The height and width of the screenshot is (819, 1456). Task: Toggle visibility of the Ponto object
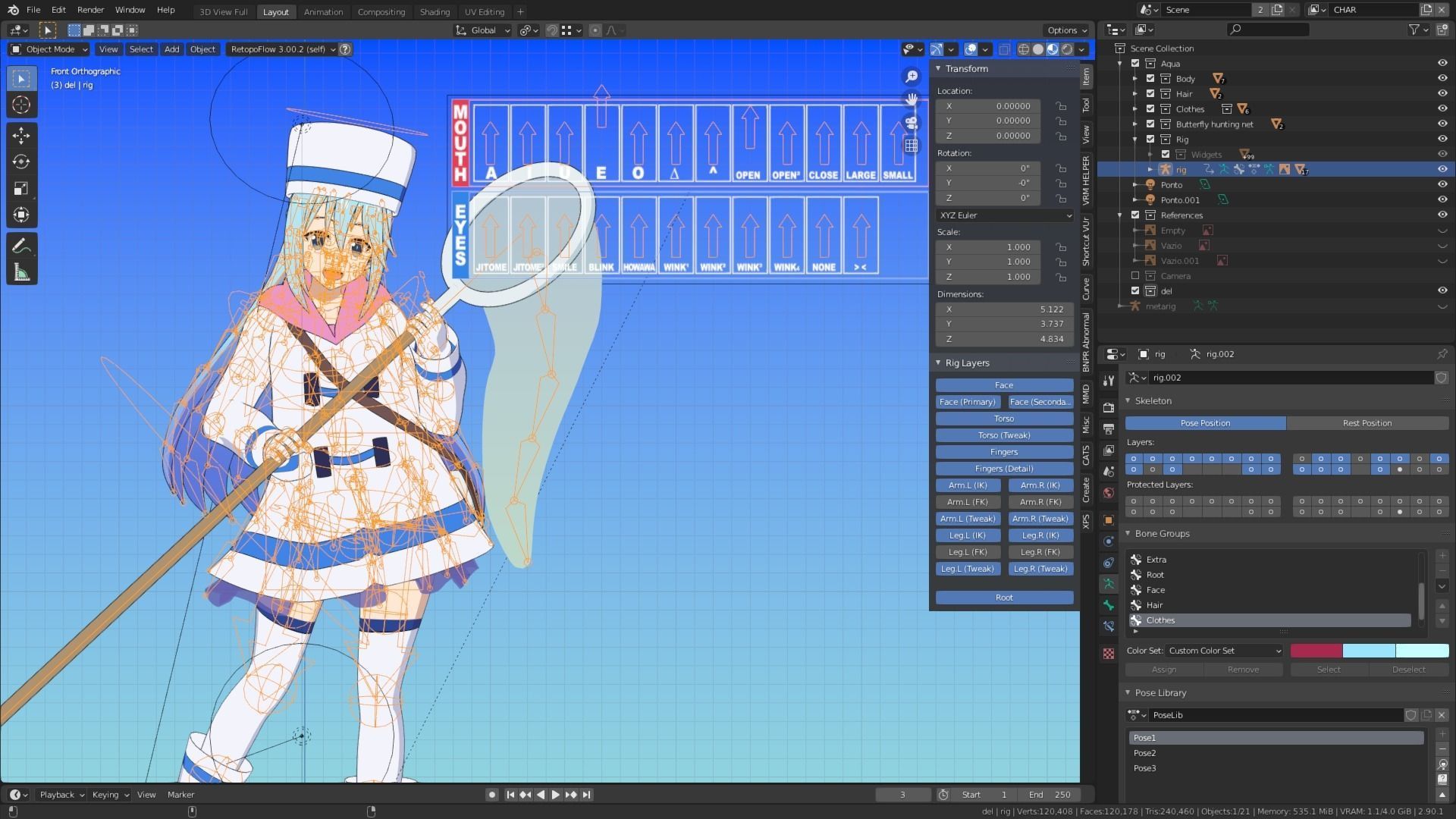pos(1442,185)
